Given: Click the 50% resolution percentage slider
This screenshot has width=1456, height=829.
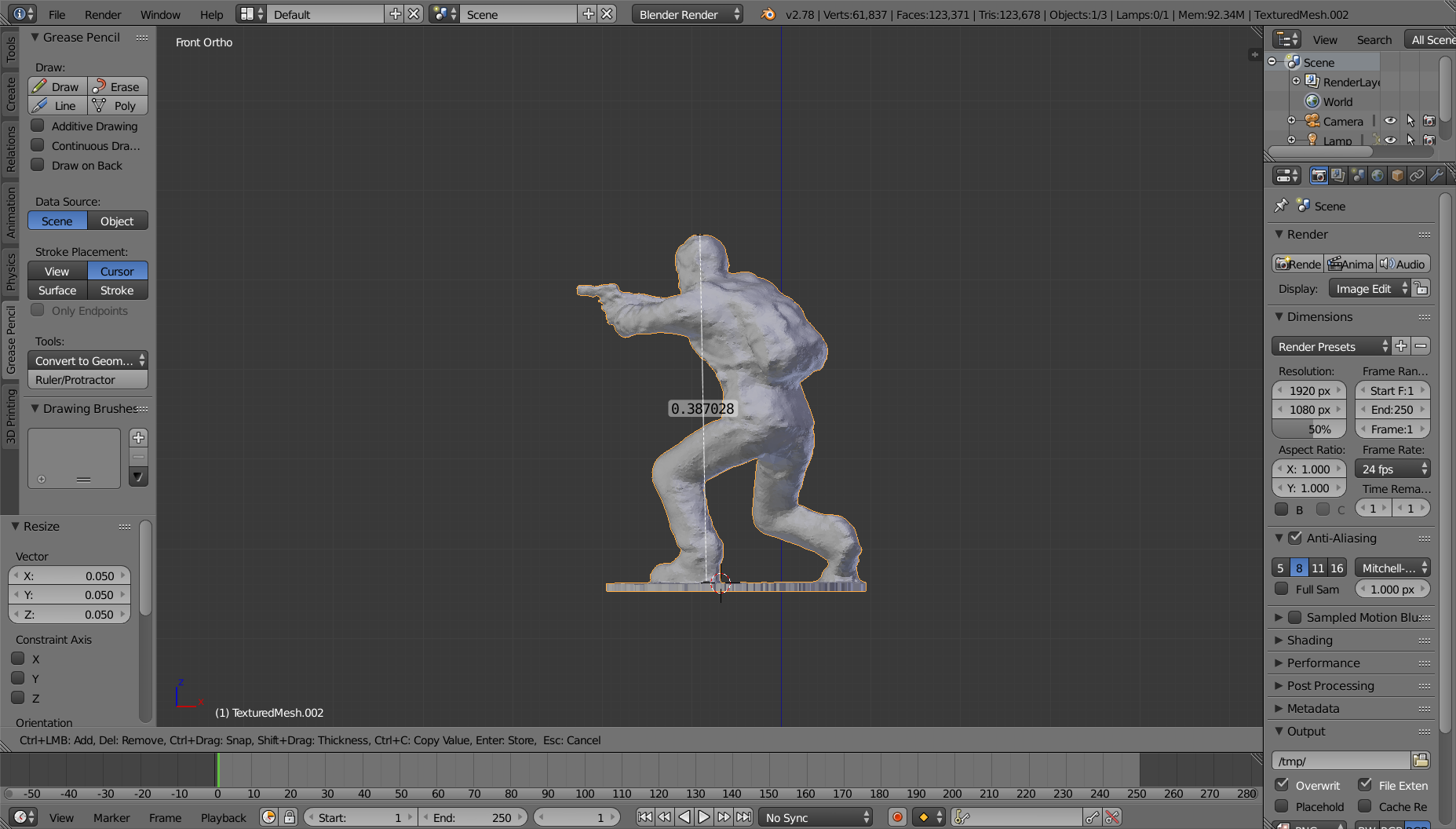Looking at the screenshot, I should pyautogui.click(x=1309, y=429).
